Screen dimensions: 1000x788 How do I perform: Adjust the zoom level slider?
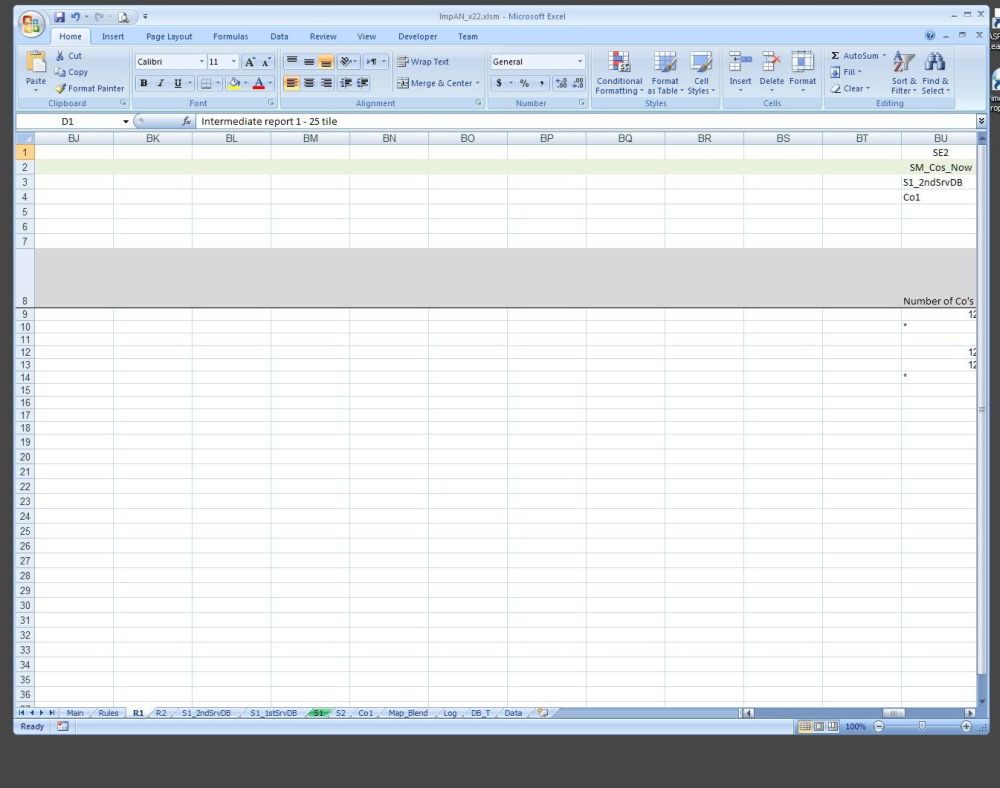922,726
